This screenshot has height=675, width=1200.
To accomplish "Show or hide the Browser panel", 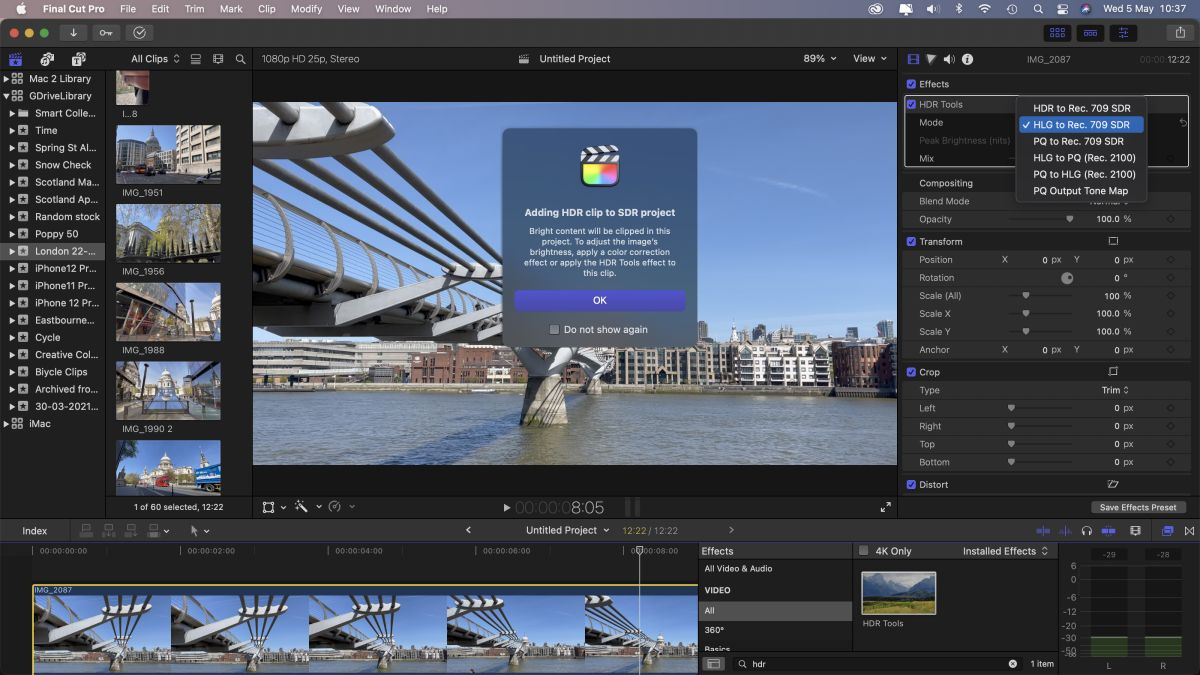I will pos(1057,33).
